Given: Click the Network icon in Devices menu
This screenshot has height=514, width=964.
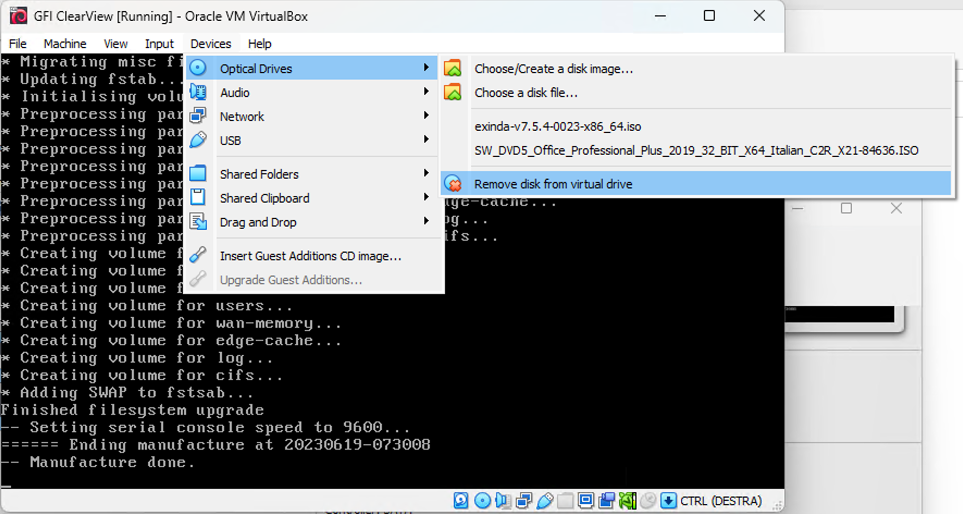Looking at the screenshot, I should point(198,116).
